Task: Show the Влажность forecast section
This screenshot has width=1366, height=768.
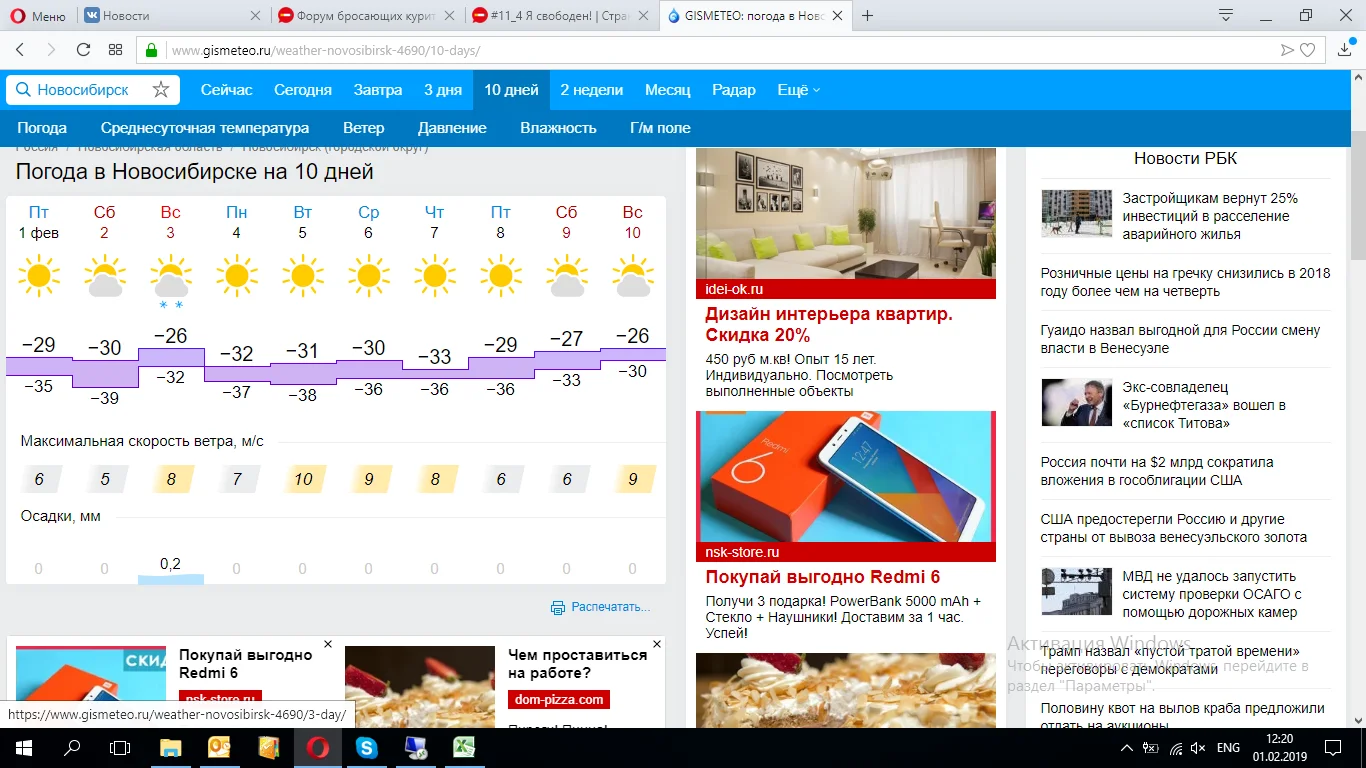Action: coord(558,128)
